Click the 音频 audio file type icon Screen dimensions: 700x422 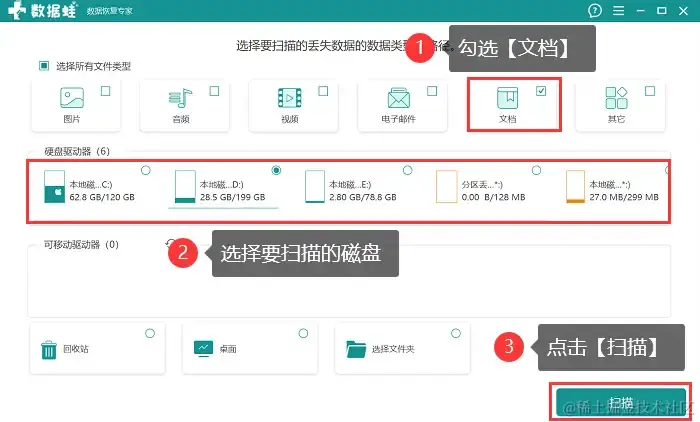click(180, 98)
